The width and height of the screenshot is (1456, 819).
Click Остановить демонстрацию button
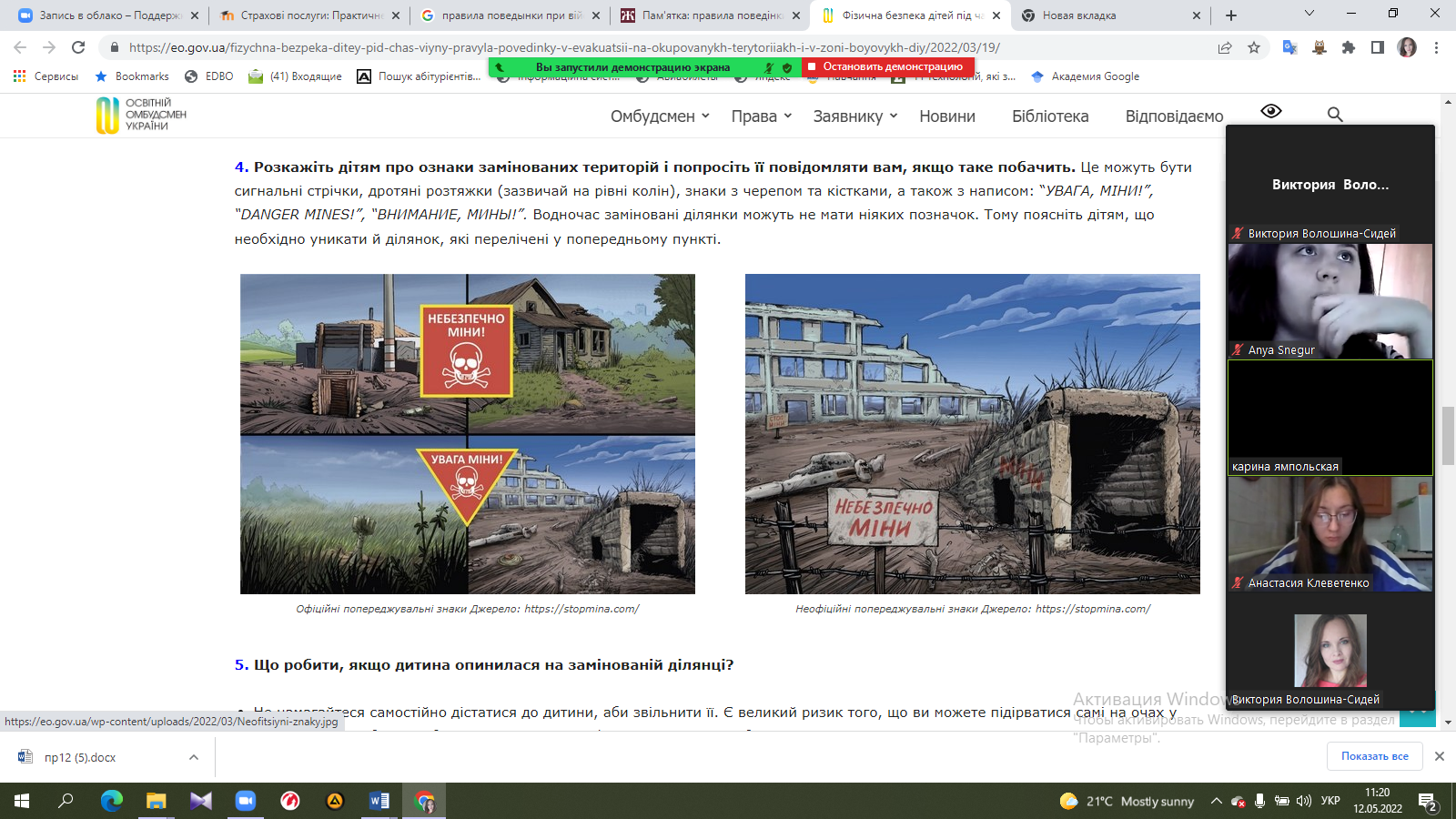point(888,66)
